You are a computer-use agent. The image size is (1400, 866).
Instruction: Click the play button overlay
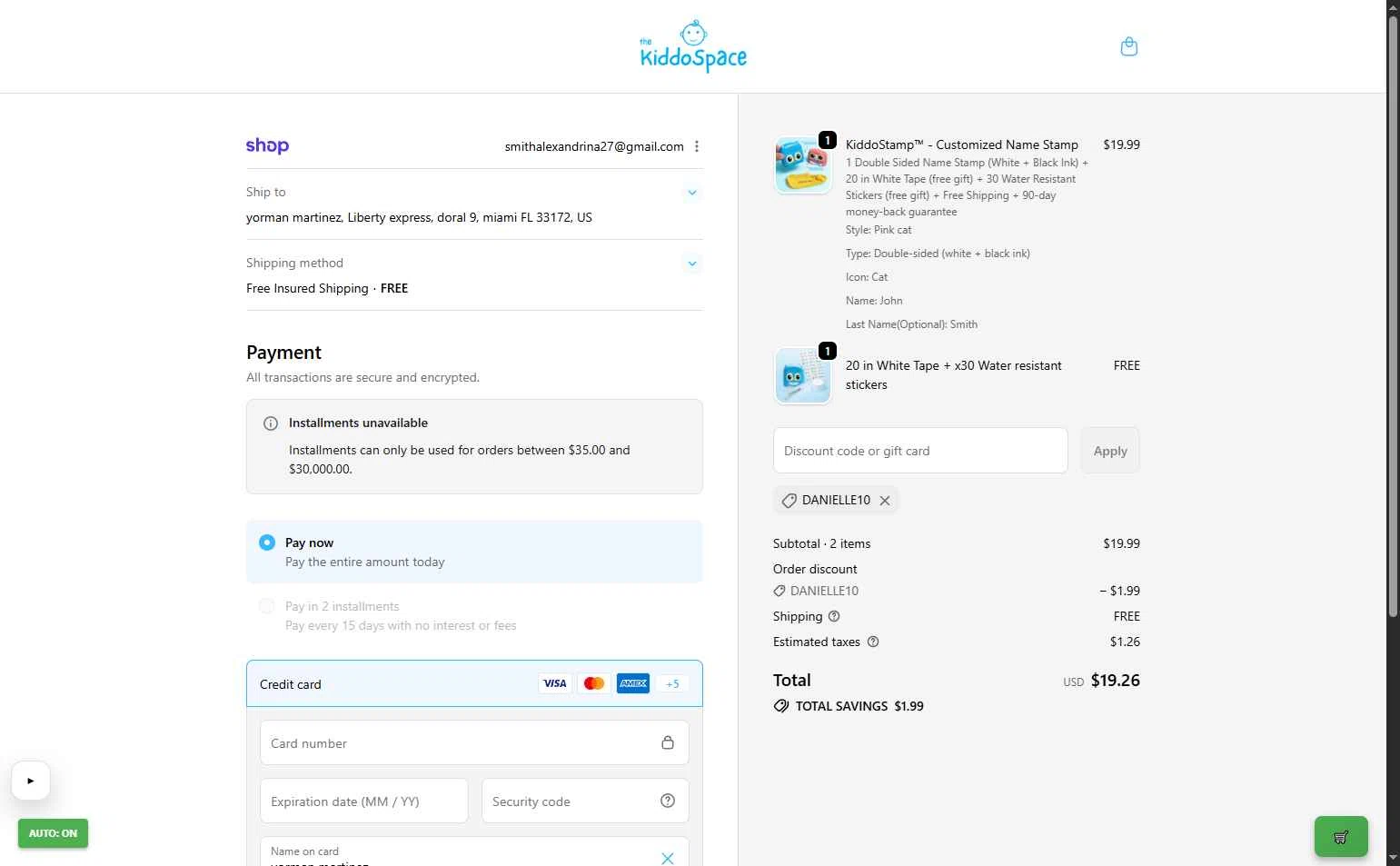31,781
